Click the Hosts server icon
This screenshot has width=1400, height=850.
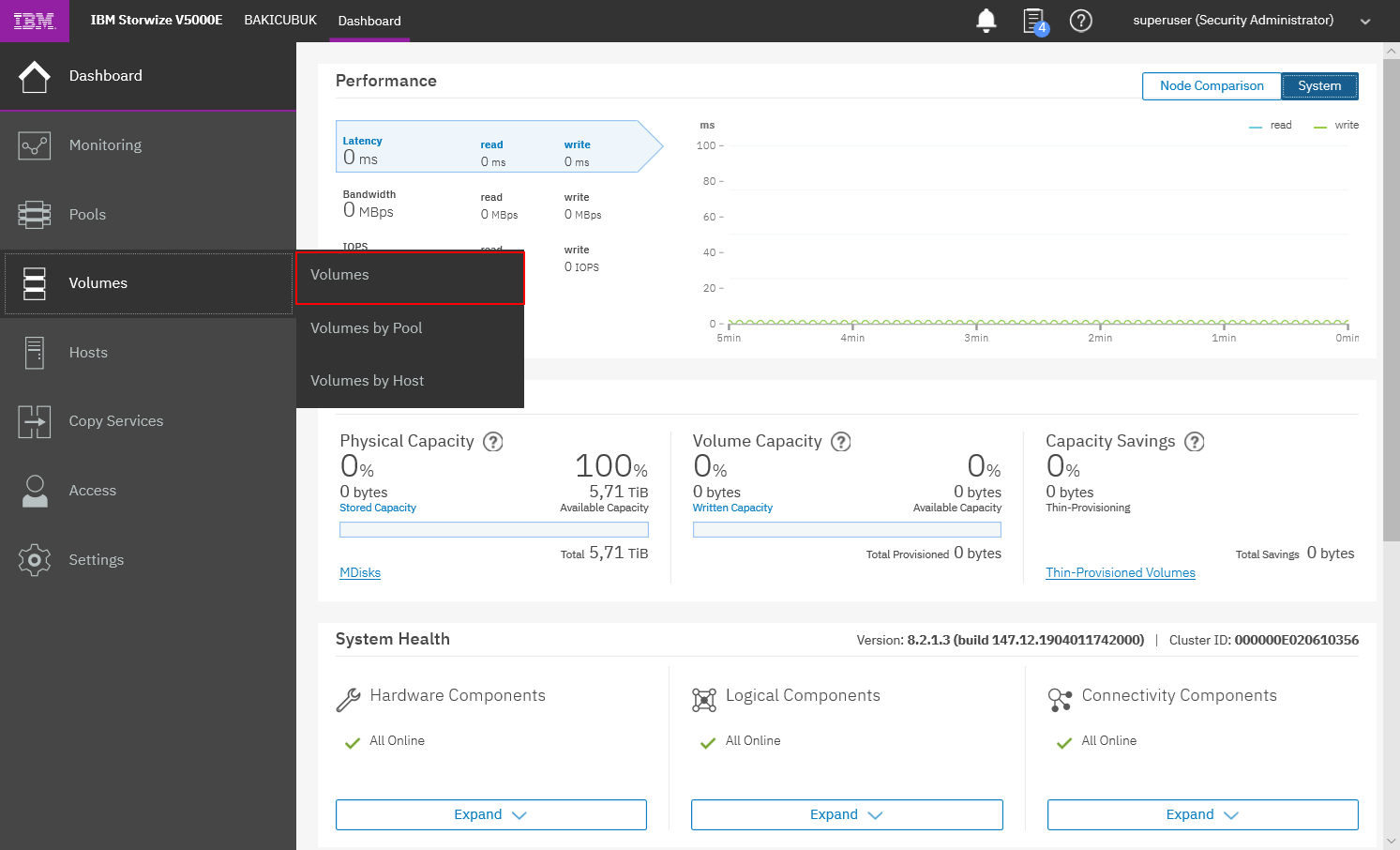pyautogui.click(x=35, y=353)
